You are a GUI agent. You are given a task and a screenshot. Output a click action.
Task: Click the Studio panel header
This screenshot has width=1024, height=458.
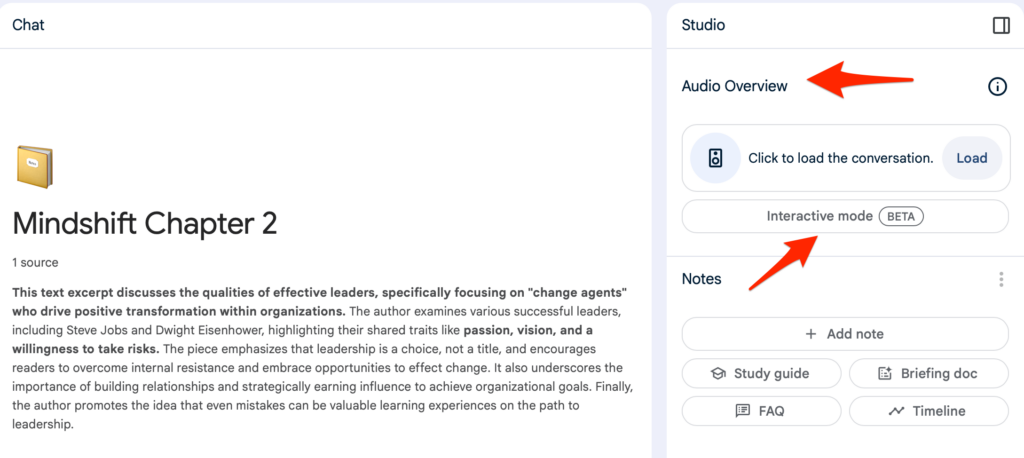[703, 25]
